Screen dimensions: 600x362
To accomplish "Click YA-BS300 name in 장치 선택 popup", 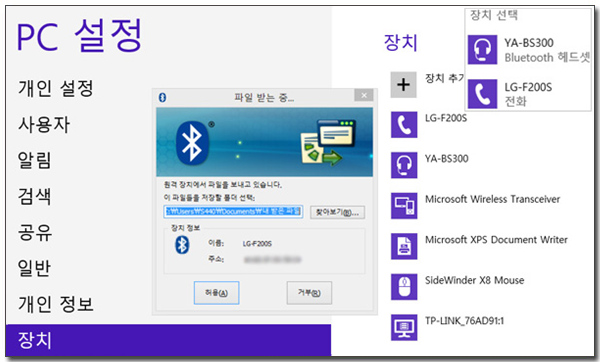I will 529,42.
